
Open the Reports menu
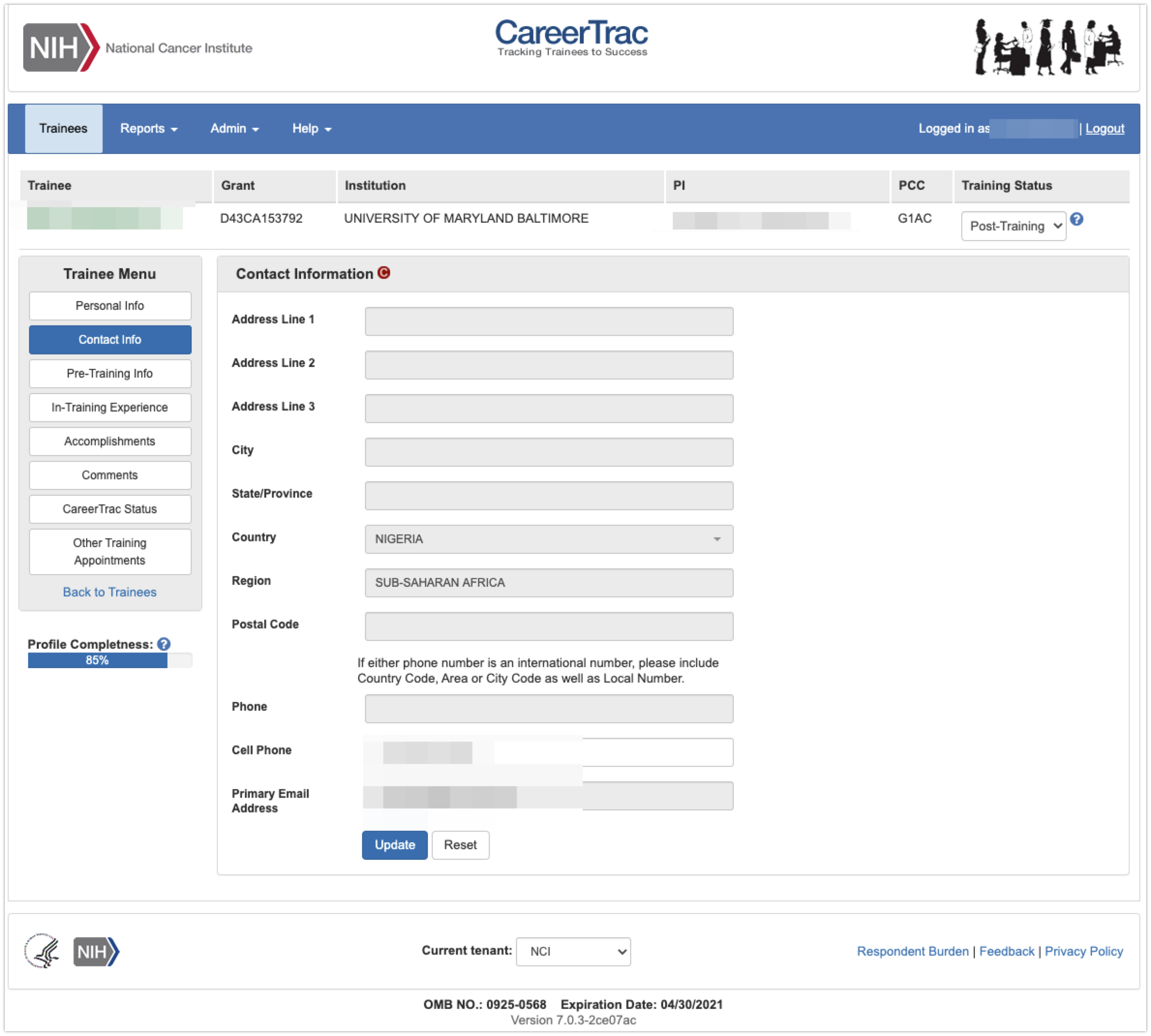point(148,129)
